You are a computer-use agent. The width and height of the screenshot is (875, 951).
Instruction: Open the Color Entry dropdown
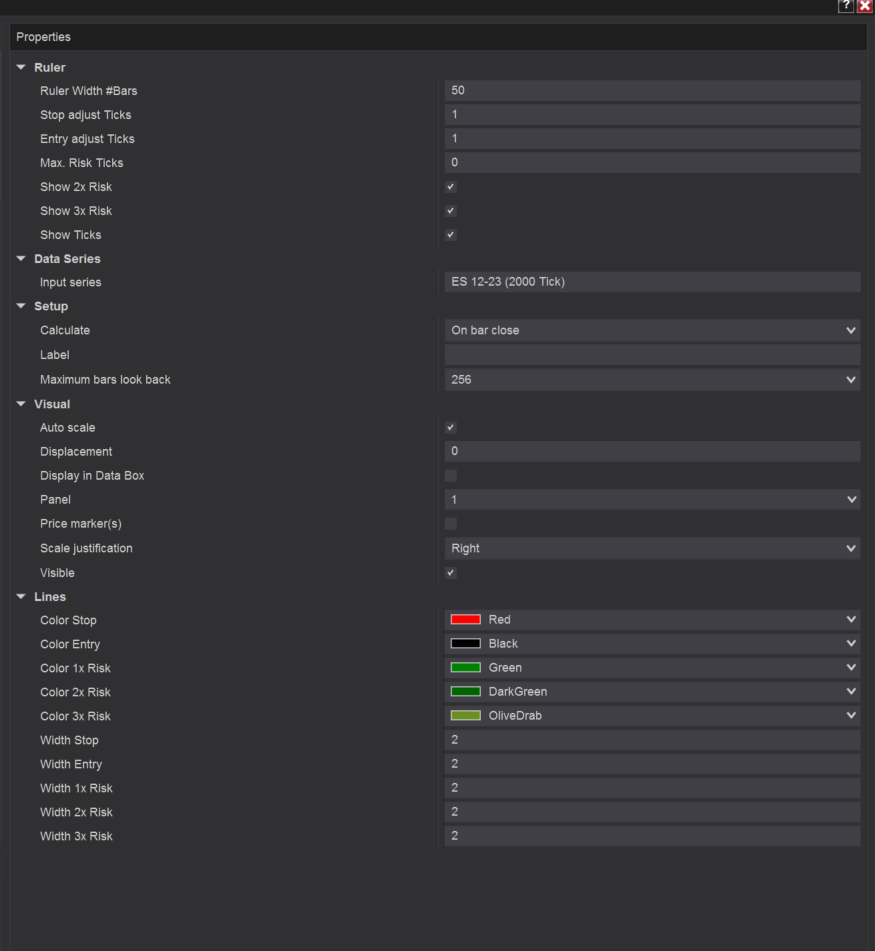[x=851, y=643]
